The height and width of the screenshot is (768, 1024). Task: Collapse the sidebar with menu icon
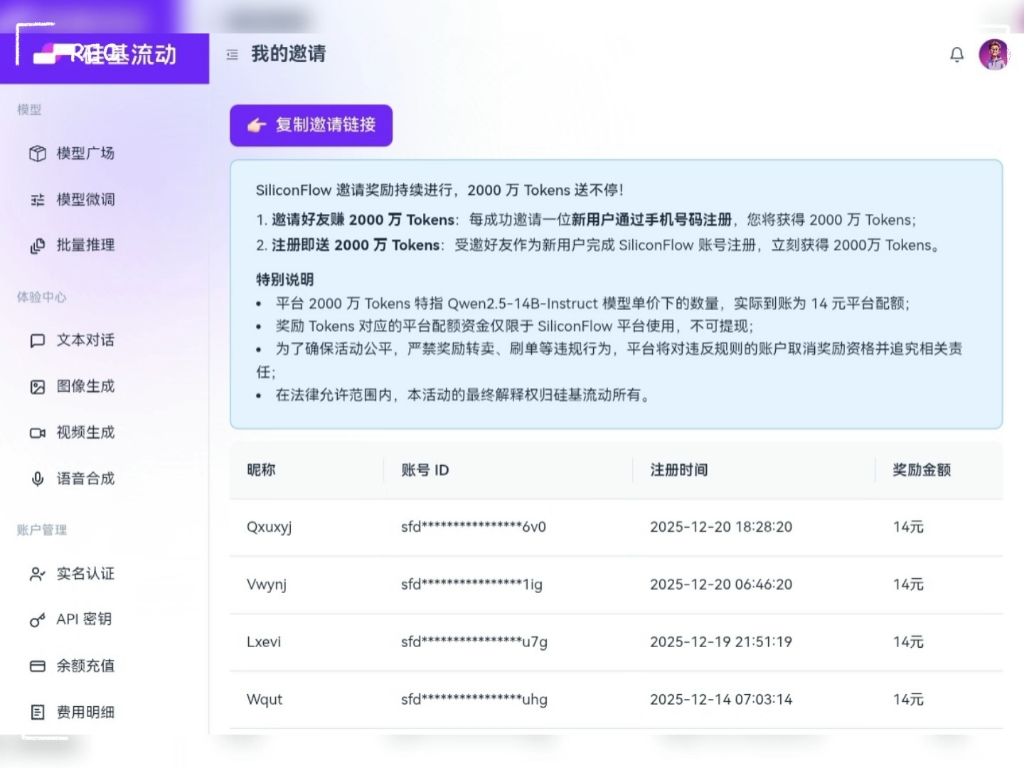[x=232, y=54]
